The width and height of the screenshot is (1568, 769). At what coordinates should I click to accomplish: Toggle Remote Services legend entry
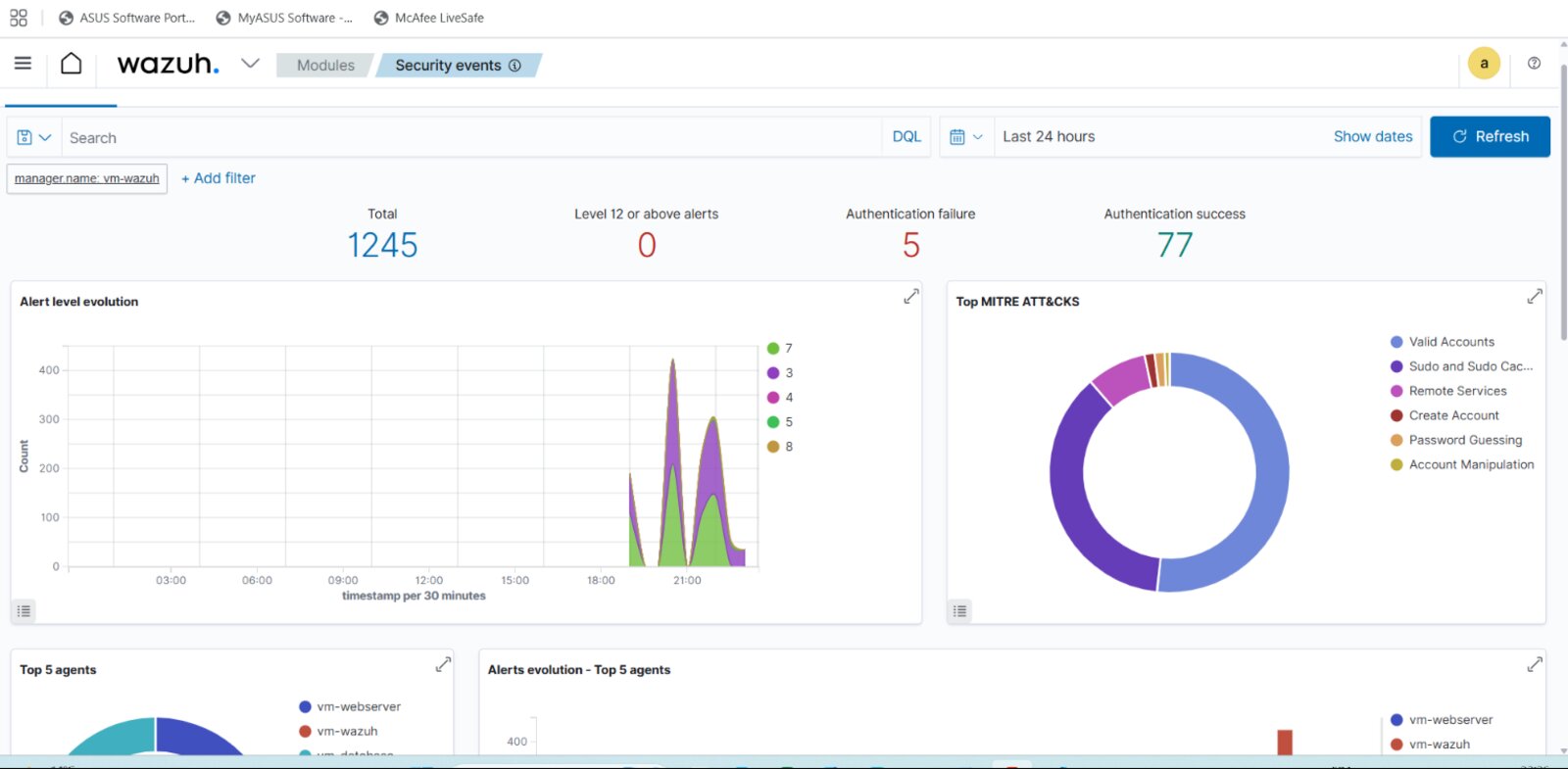(x=1448, y=391)
